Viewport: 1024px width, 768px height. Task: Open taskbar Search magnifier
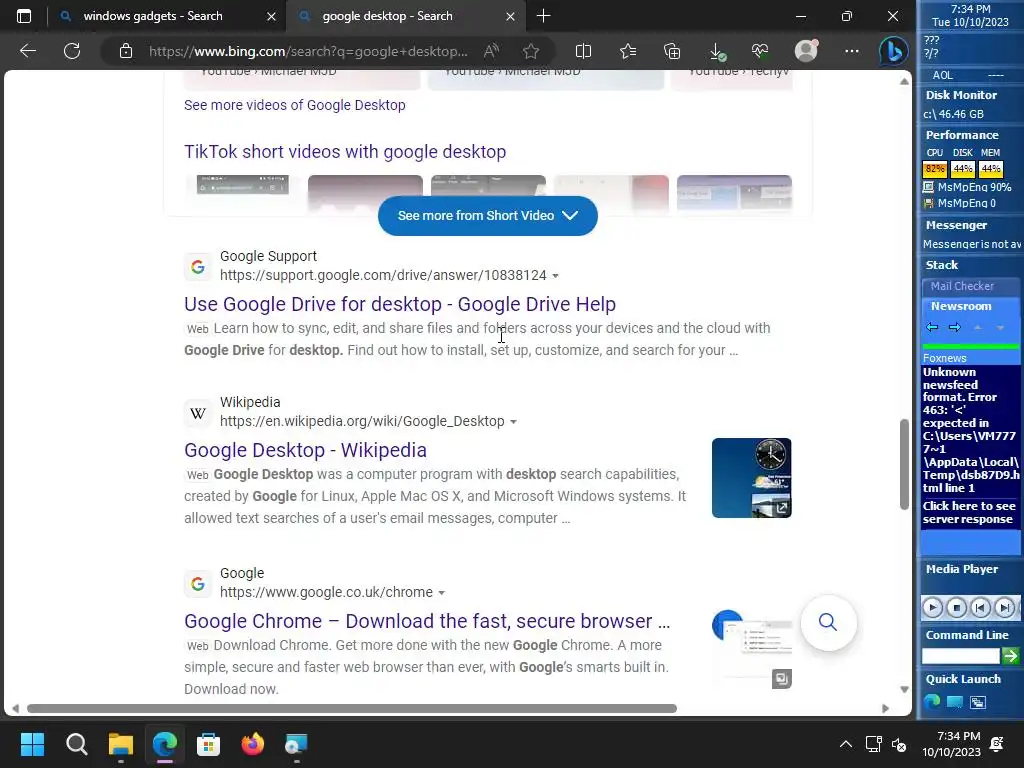[76, 744]
